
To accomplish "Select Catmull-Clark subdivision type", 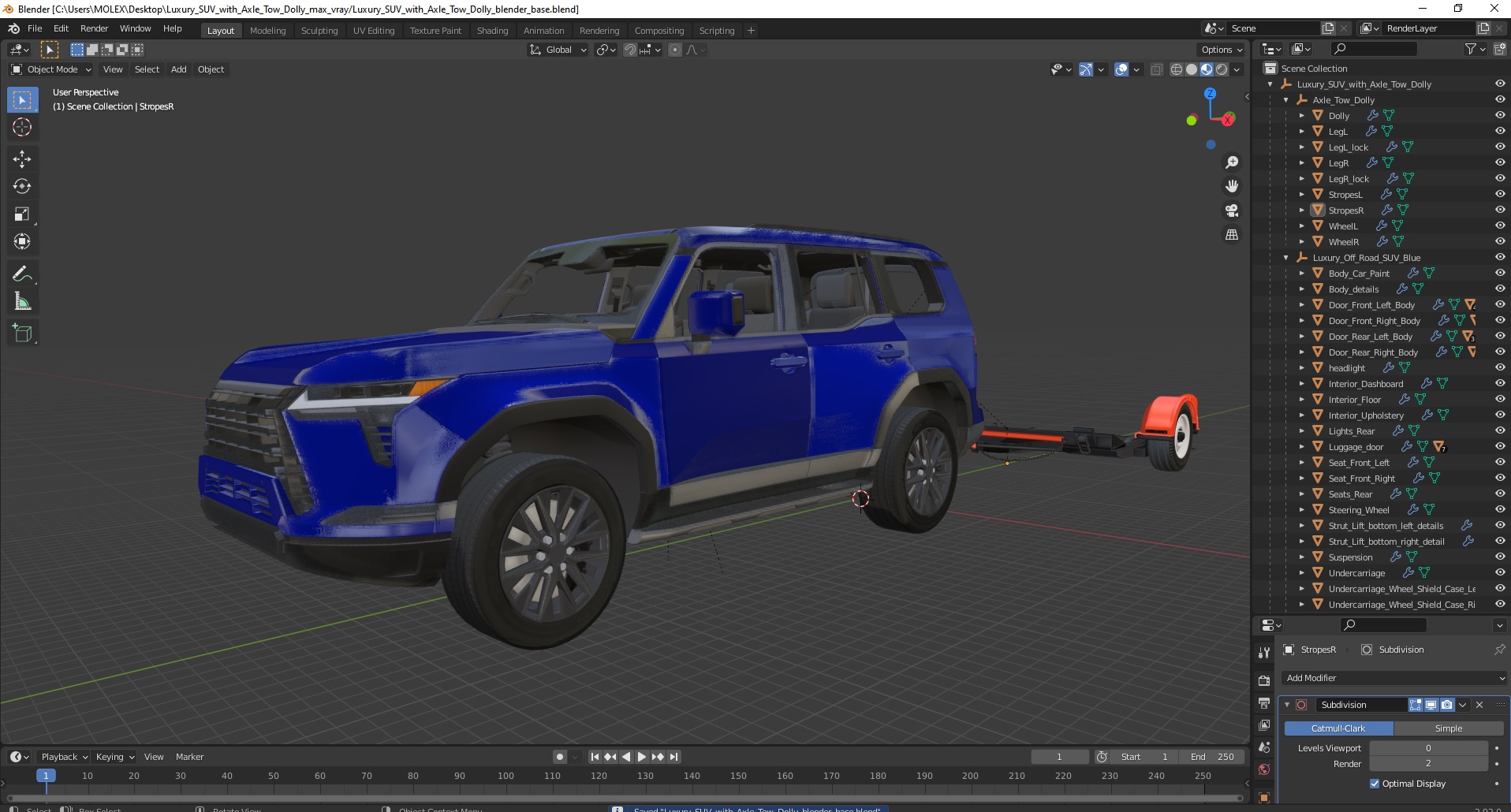I will pyautogui.click(x=1338, y=728).
